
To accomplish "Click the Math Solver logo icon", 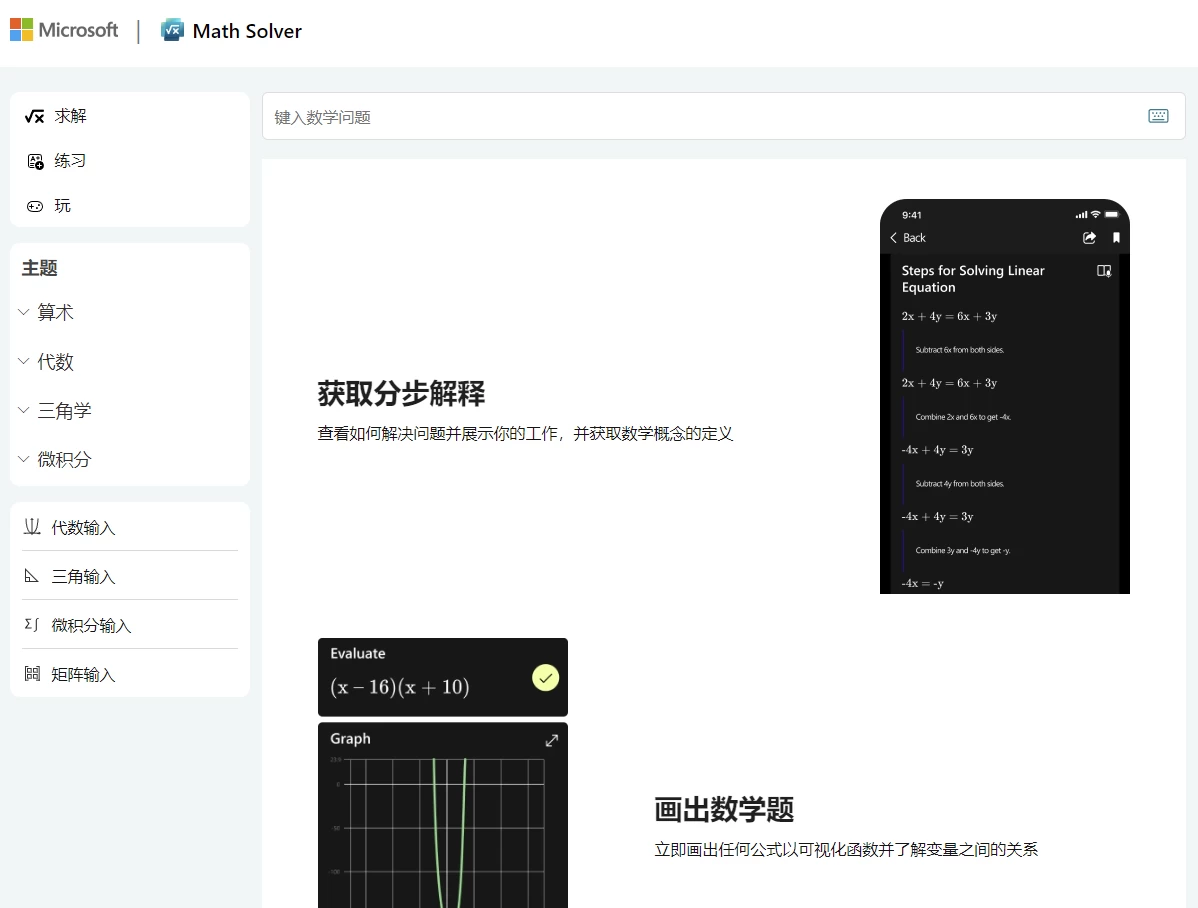I will pos(172,30).
